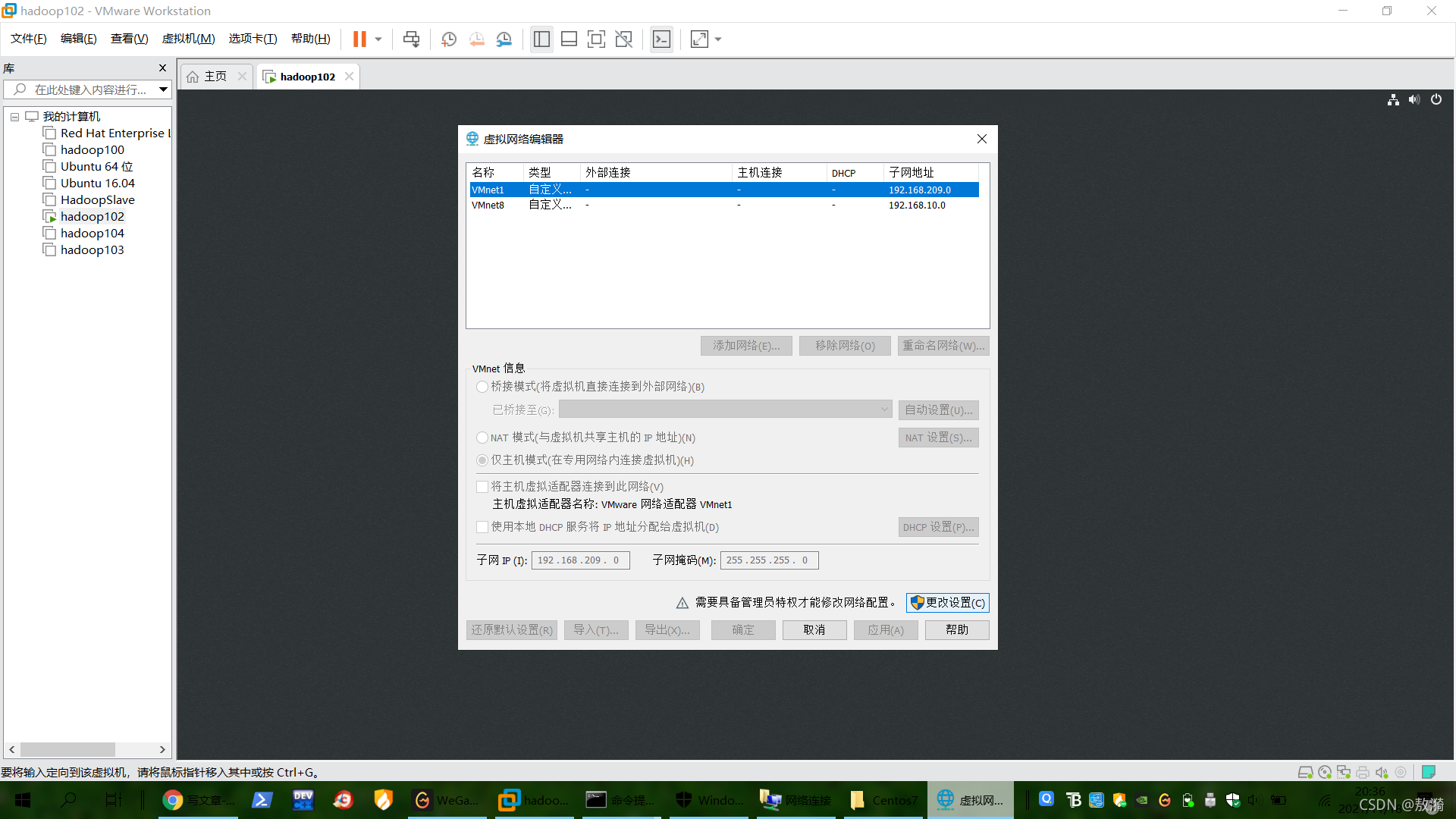Click the 取消 button

(x=814, y=630)
